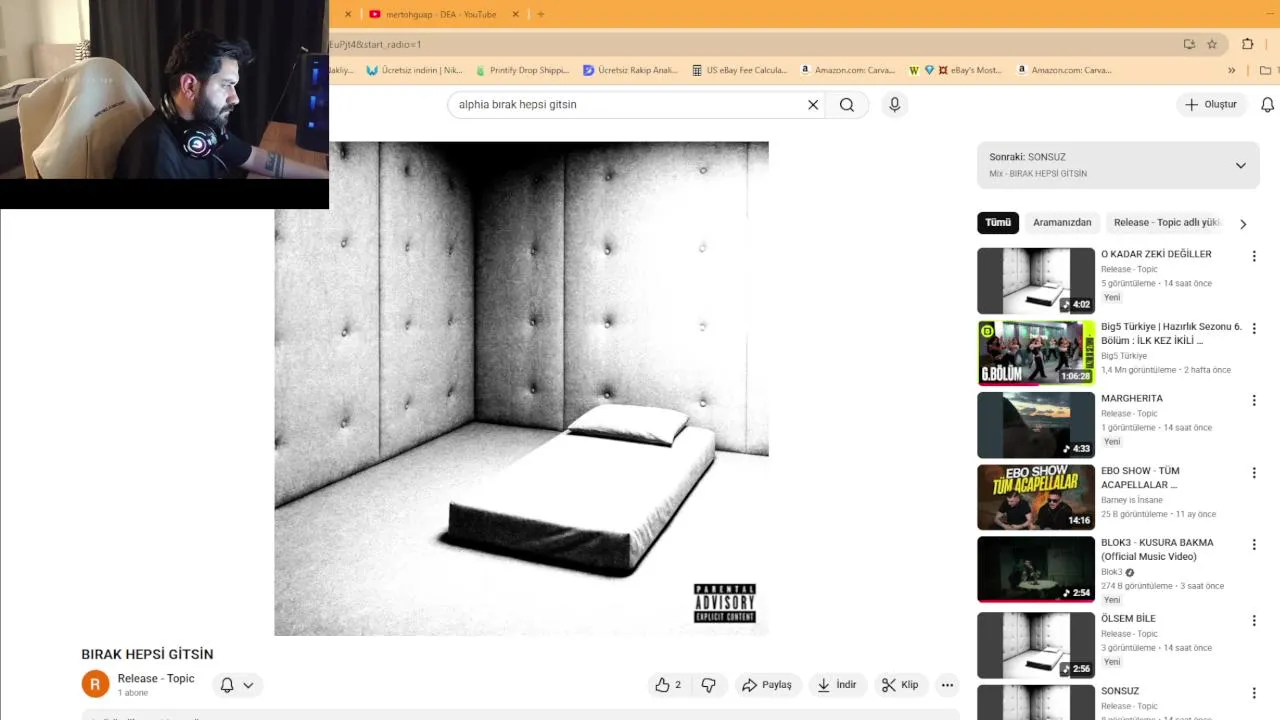Open eBay's Most bookmark
1280x720 pixels.
click(969, 70)
